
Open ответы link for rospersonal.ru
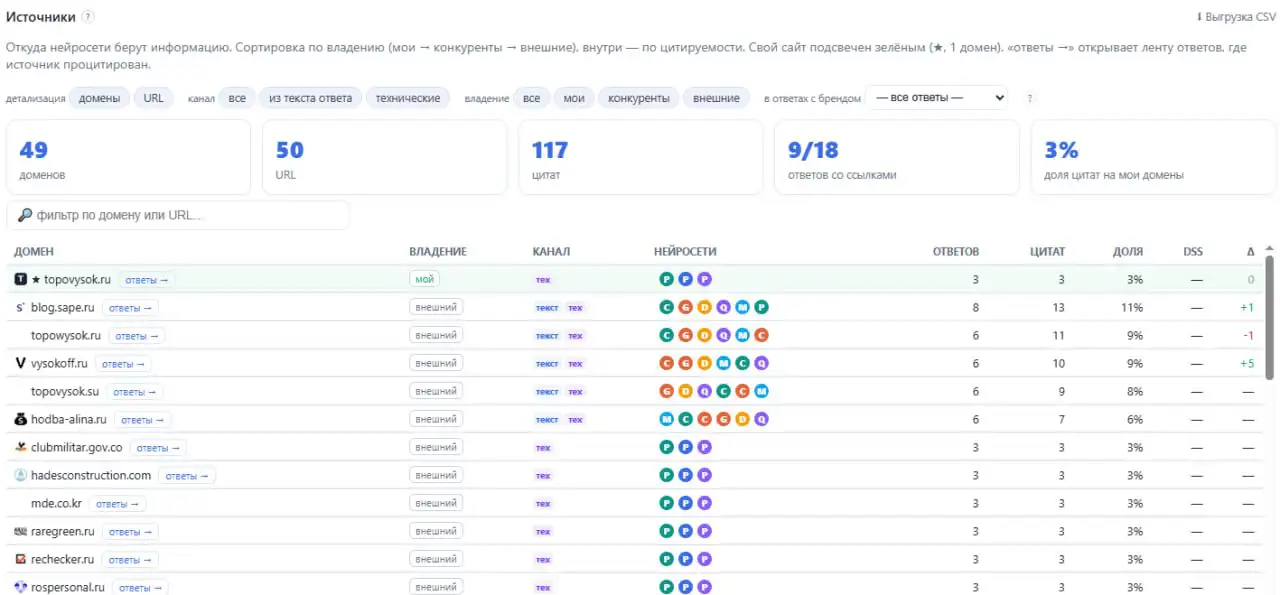pyautogui.click(x=140, y=588)
